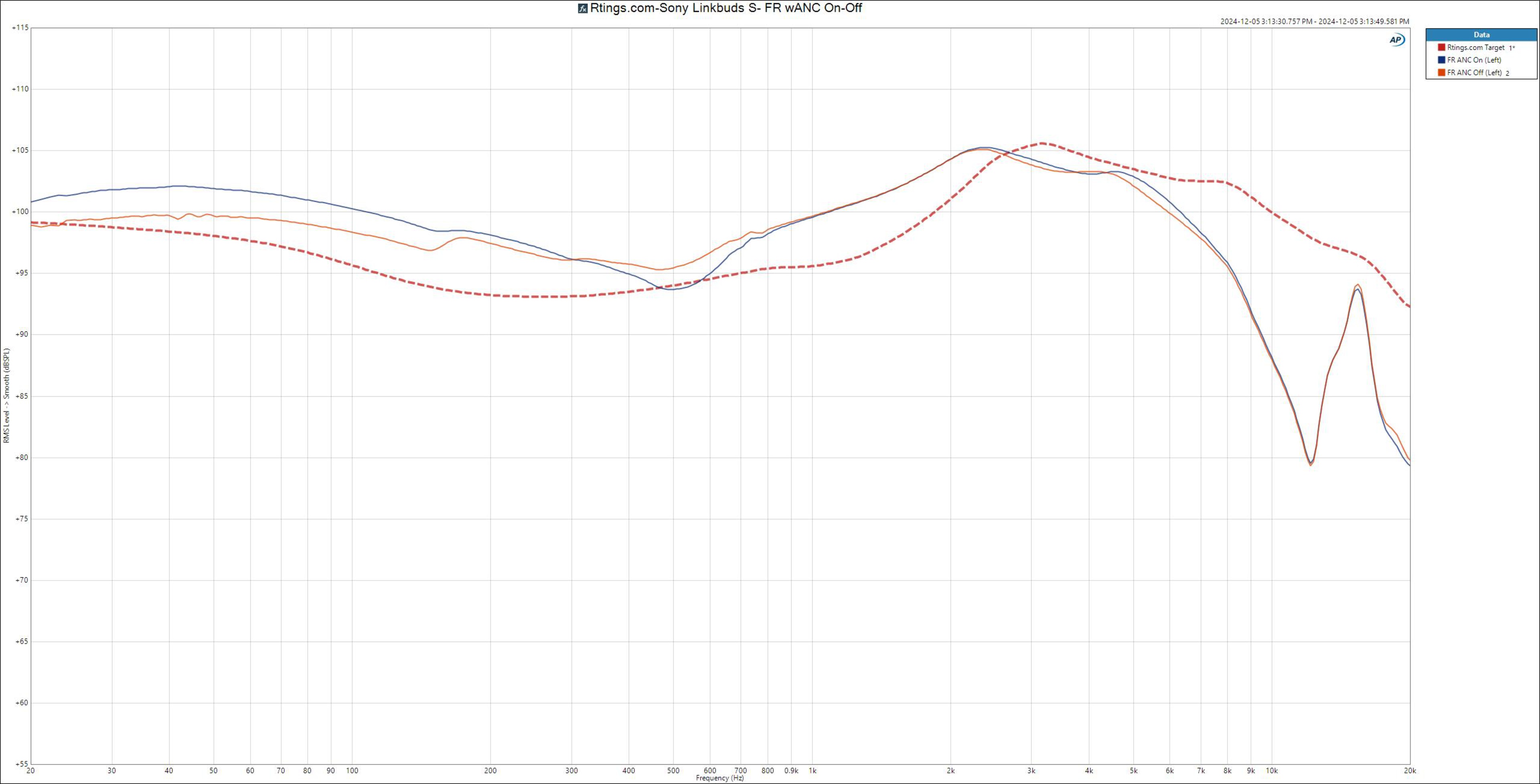Click the blue FR ANC On swatch
The height and width of the screenshot is (784, 1540).
tap(1441, 60)
